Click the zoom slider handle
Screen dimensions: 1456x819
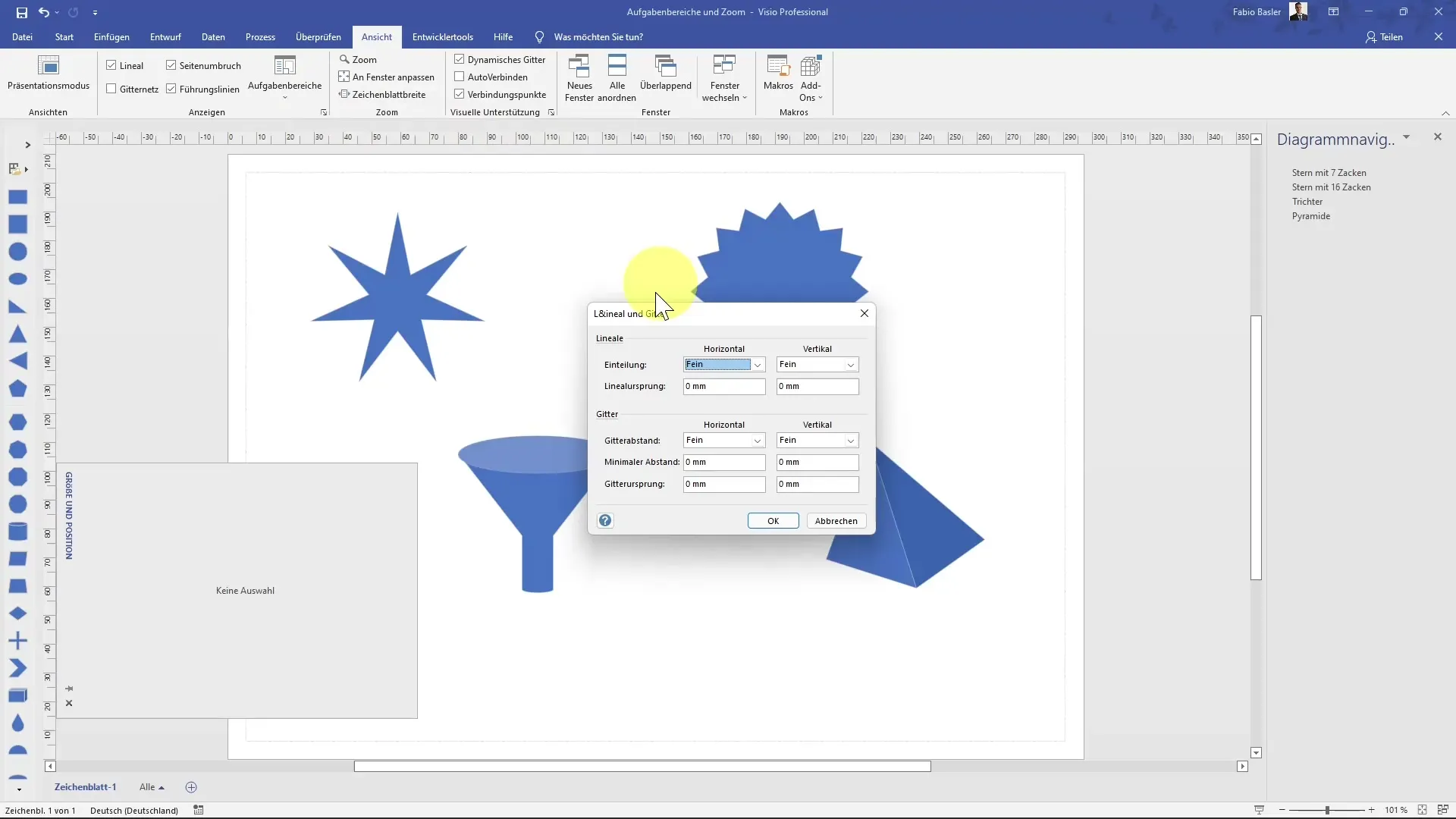1327,810
